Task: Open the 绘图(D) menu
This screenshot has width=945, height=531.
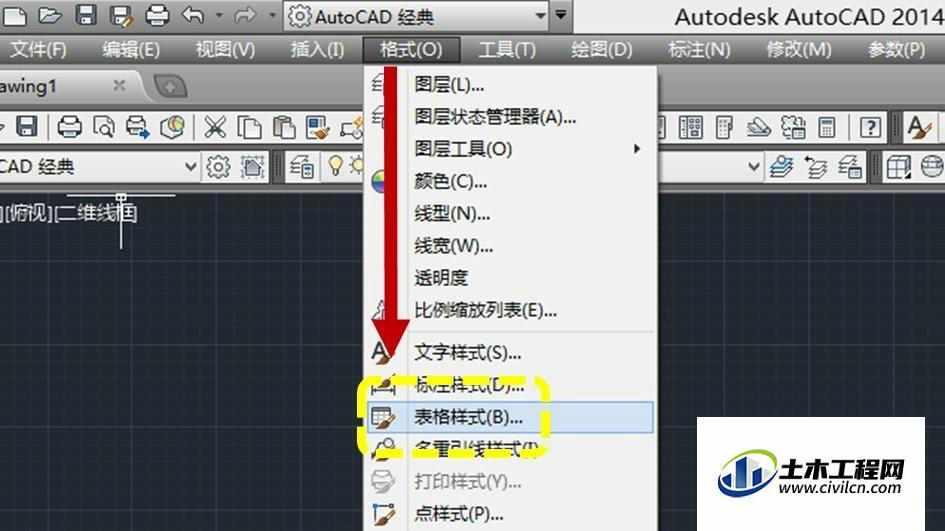Action: click(x=602, y=49)
